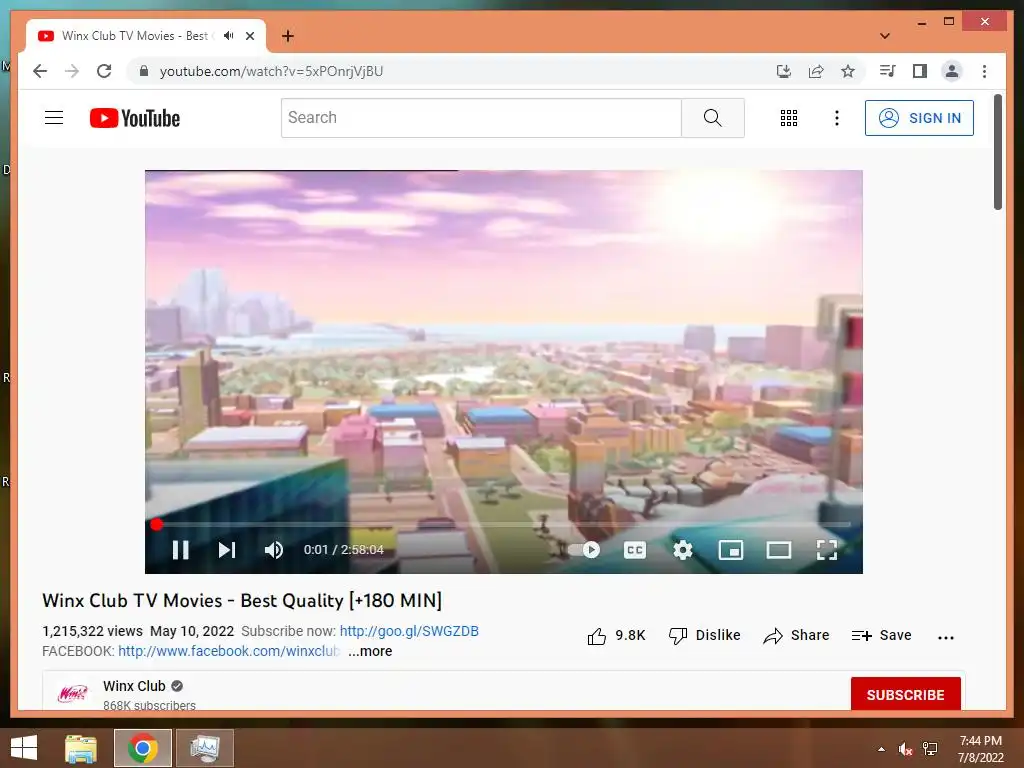1024x768 pixels.
Task: Click the address bar URL
Action: coord(271,71)
